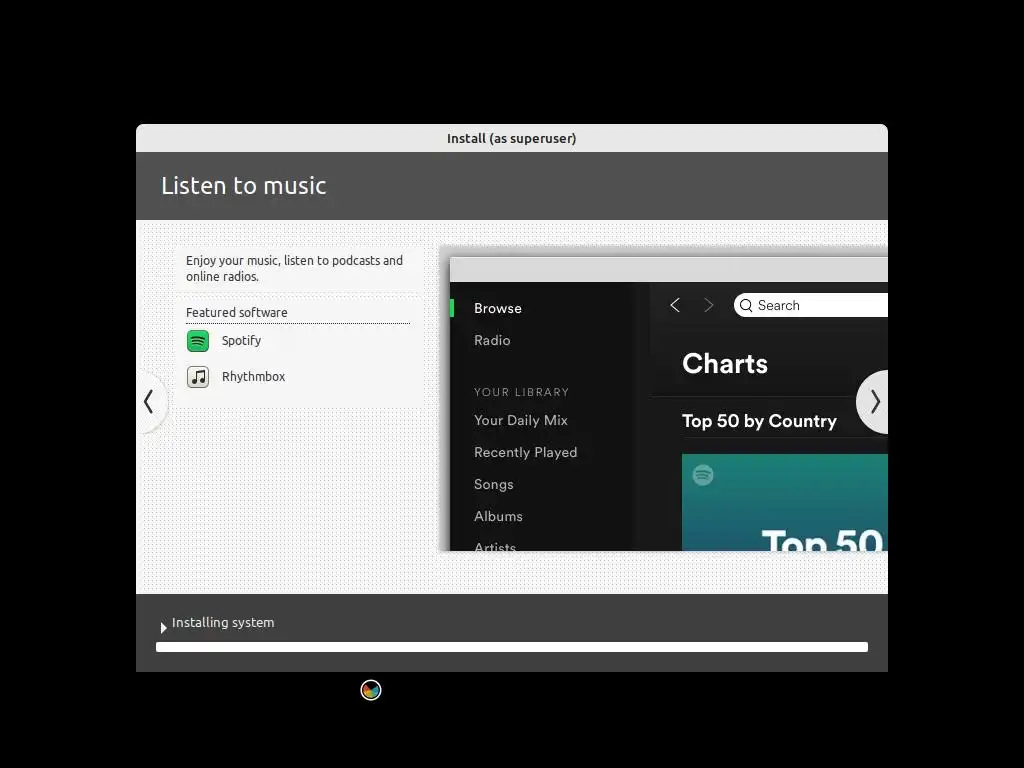Click the Spotify app icon

198,341
